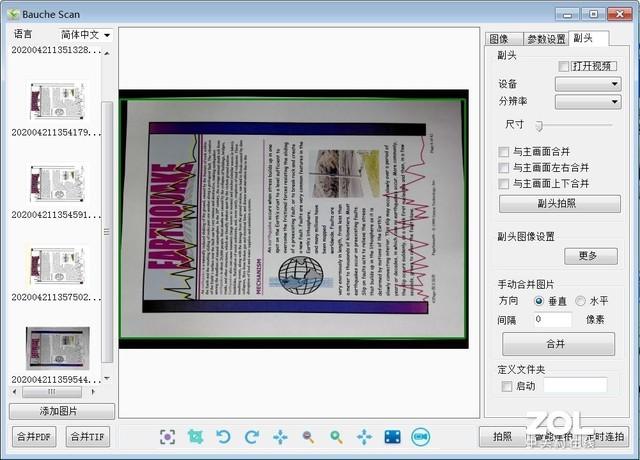
Task: Open the 分辨率 resolution dropdown
Action: pyautogui.click(x=588, y=101)
